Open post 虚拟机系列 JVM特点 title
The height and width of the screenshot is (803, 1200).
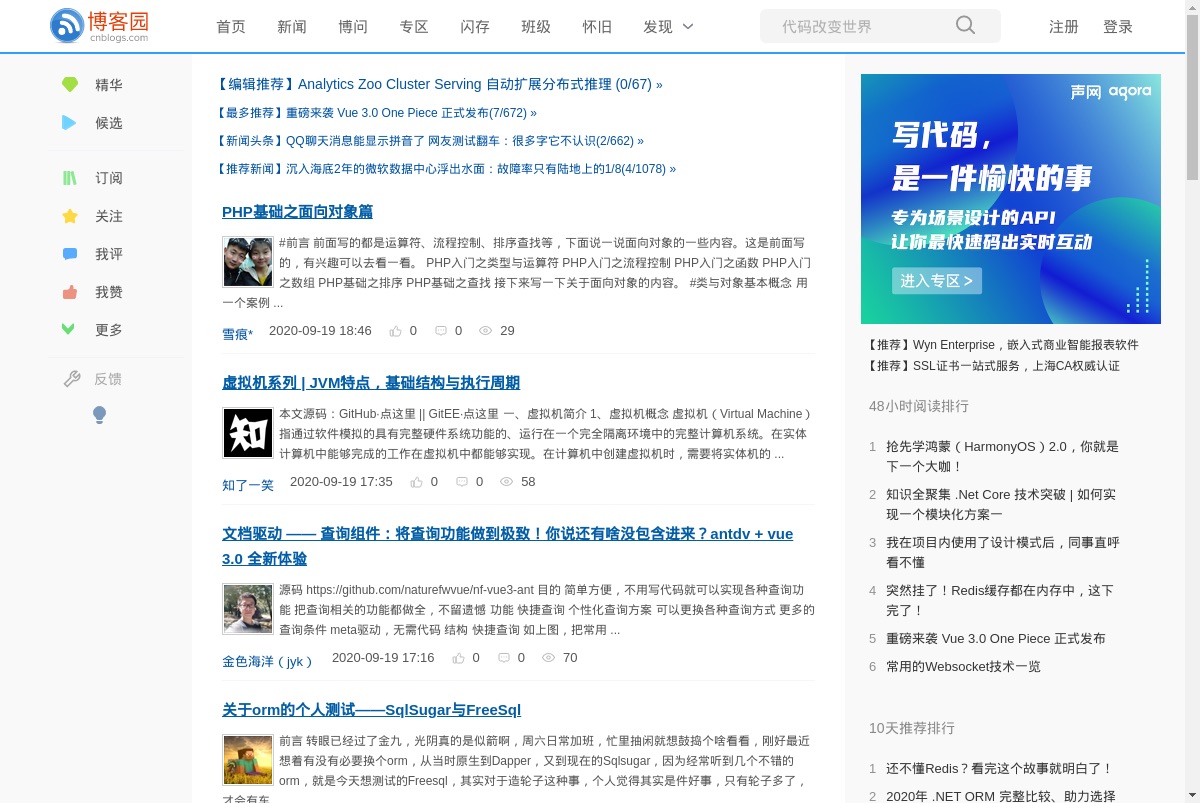(371, 383)
